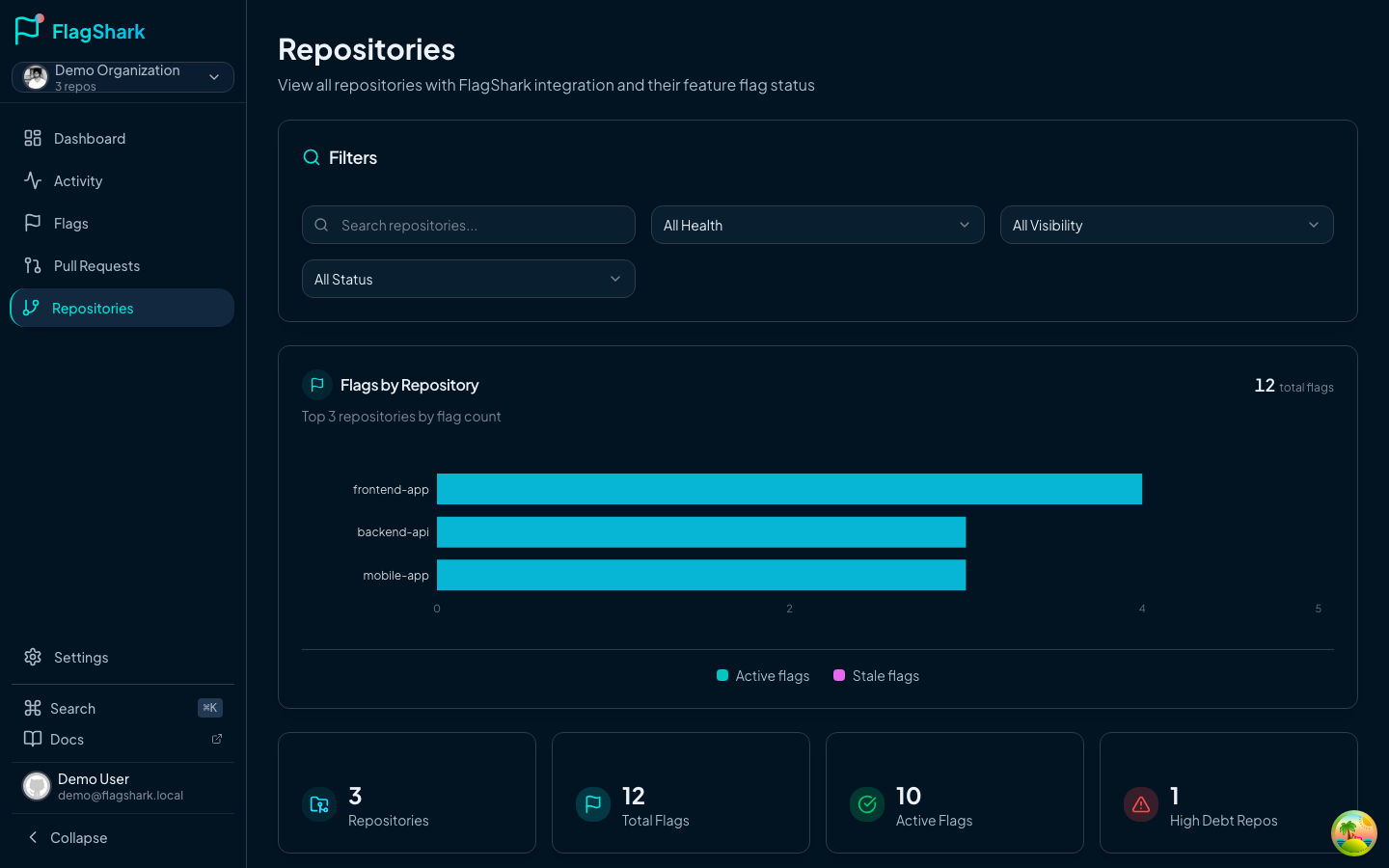
Task: Click the Pull Requests icon
Action: point(33,265)
